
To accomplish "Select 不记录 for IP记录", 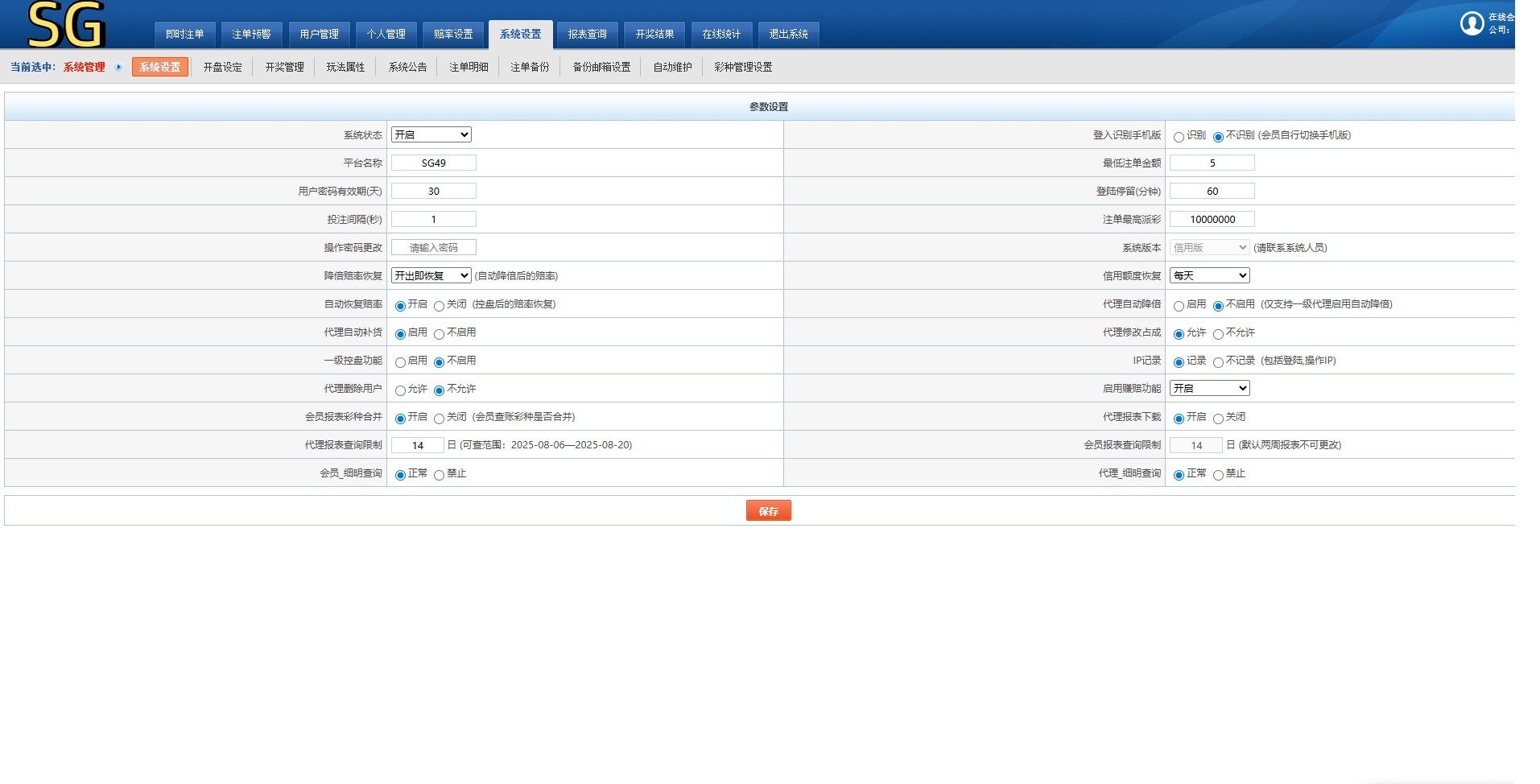I will (x=1218, y=362).
